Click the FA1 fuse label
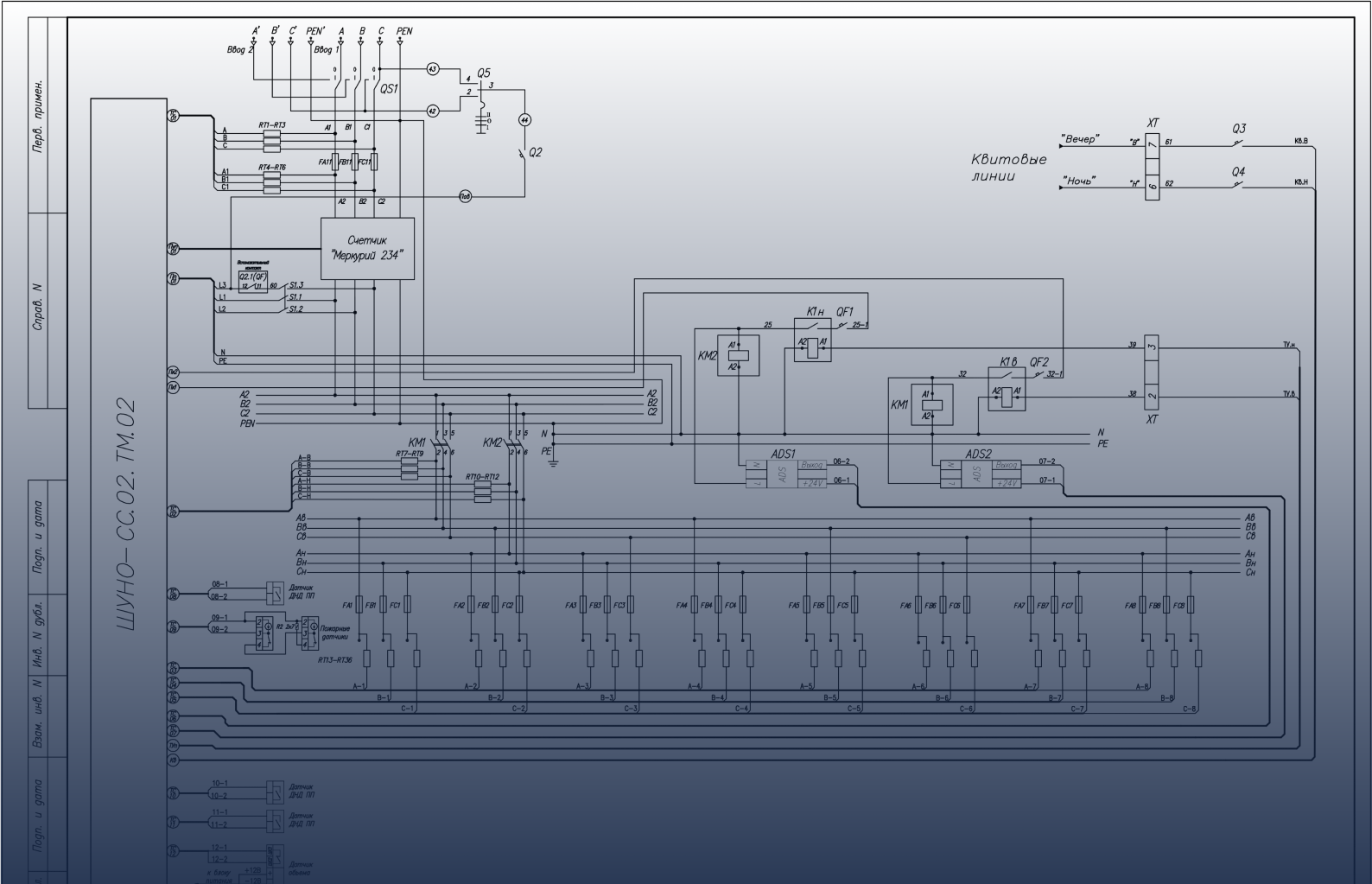1372x884 pixels. 348,605
